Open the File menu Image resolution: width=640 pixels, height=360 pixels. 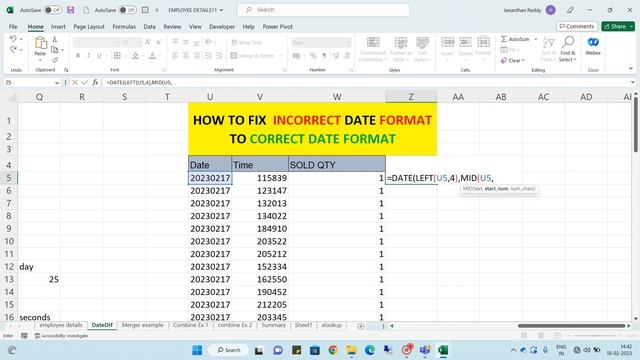[13, 27]
